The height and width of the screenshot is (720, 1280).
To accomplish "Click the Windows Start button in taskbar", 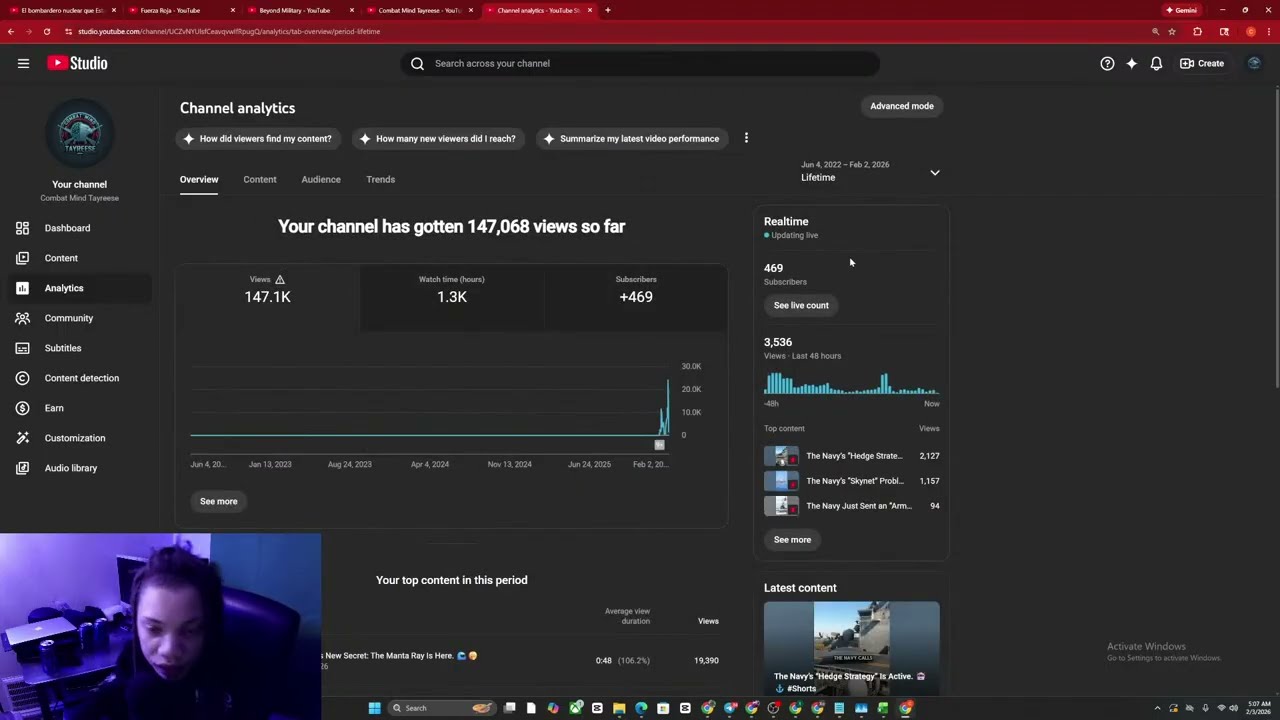I will tap(374, 708).
